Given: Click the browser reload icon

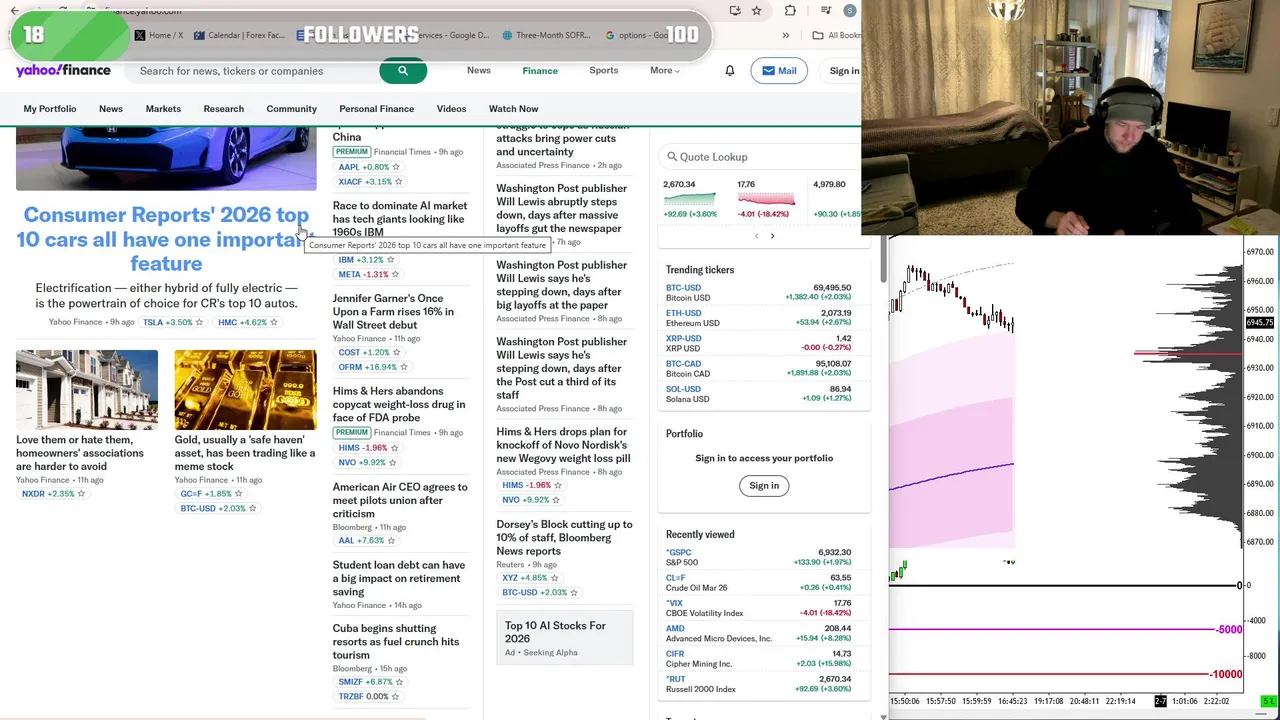Looking at the screenshot, I should click(62, 11).
